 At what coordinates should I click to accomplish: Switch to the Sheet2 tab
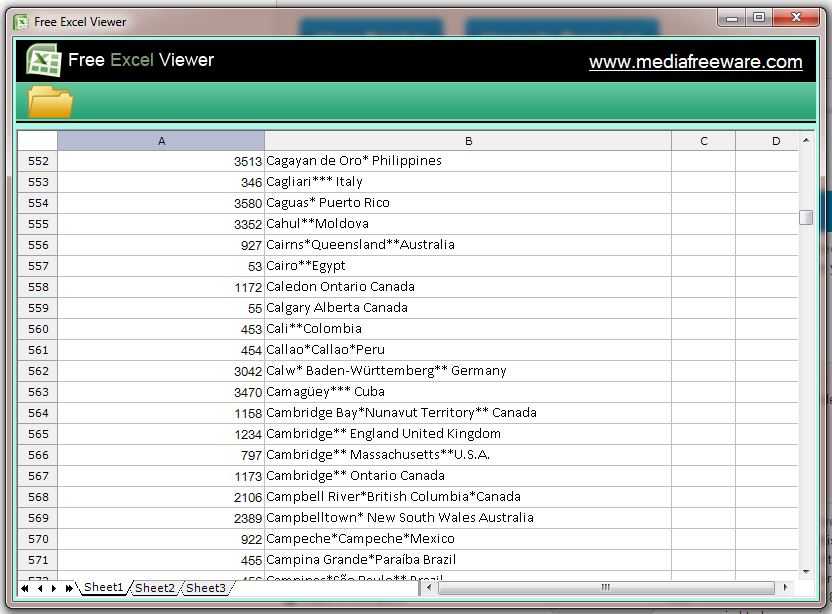[155, 588]
